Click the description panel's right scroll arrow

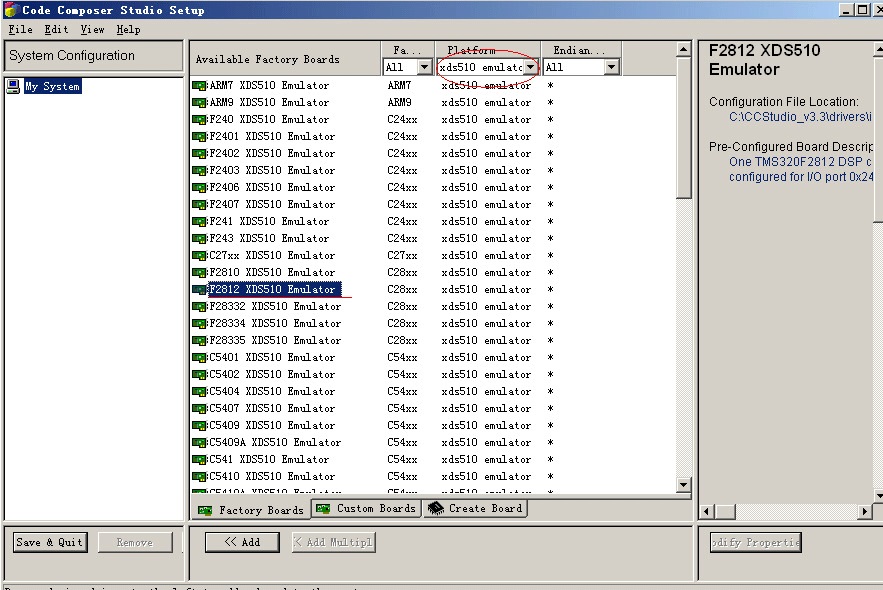point(865,512)
